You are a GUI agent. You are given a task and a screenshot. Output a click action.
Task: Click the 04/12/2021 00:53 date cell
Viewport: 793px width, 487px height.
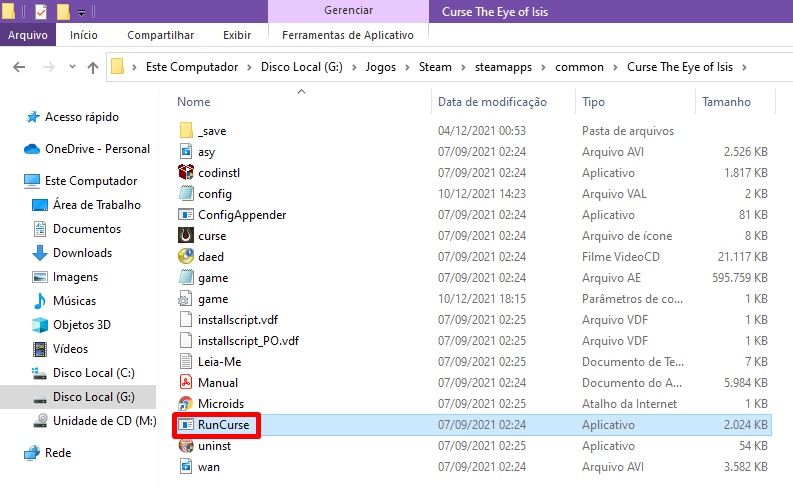click(481, 130)
